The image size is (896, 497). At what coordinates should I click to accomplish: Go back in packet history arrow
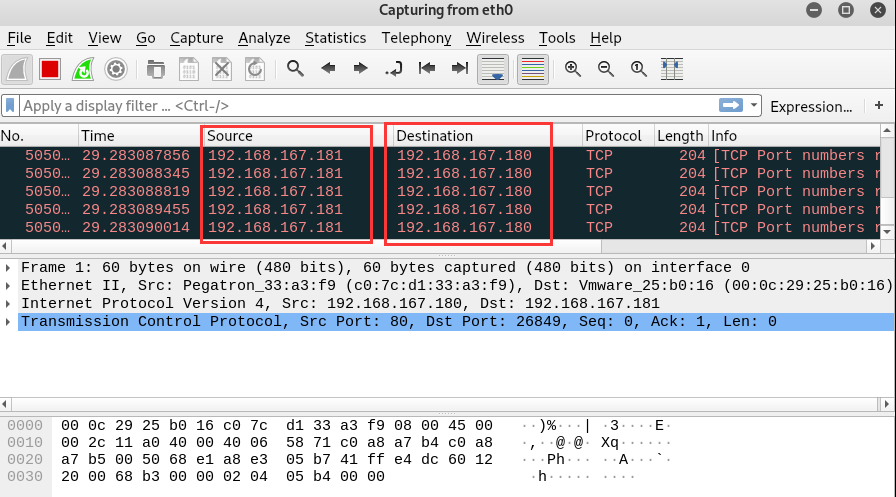point(328,69)
